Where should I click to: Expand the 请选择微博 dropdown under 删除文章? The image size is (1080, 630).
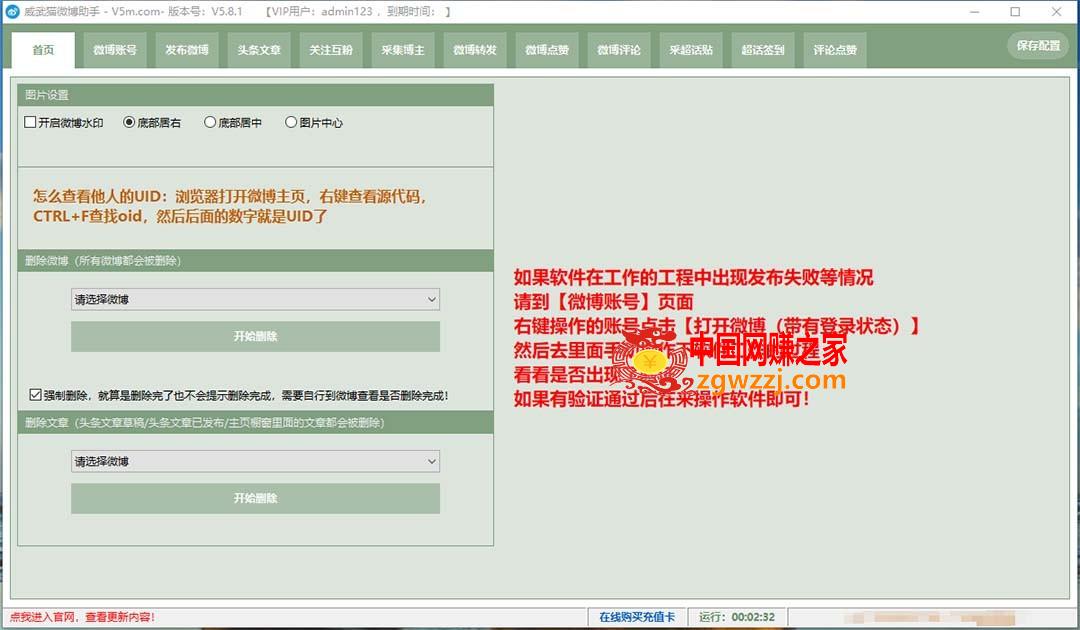click(256, 461)
